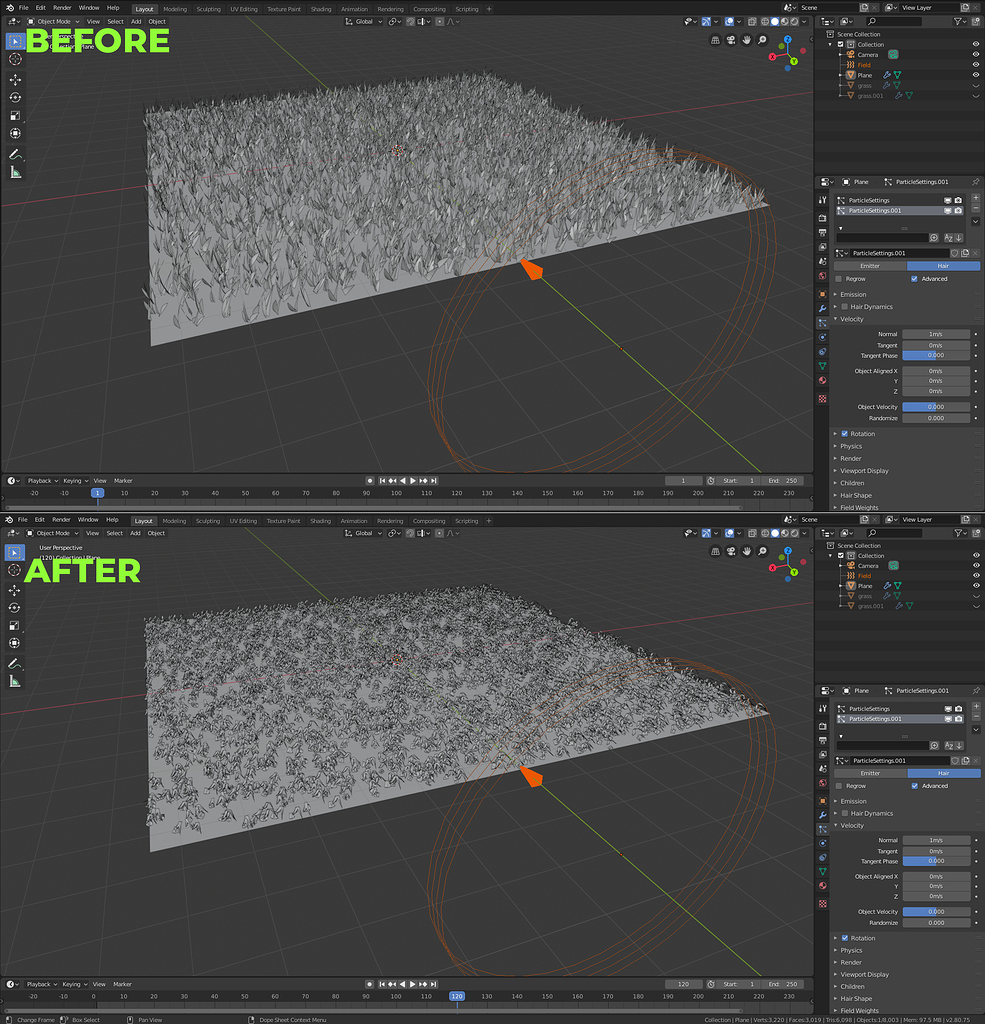Enable the Regrow checkbox
The image size is (985, 1024).
point(838,279)
